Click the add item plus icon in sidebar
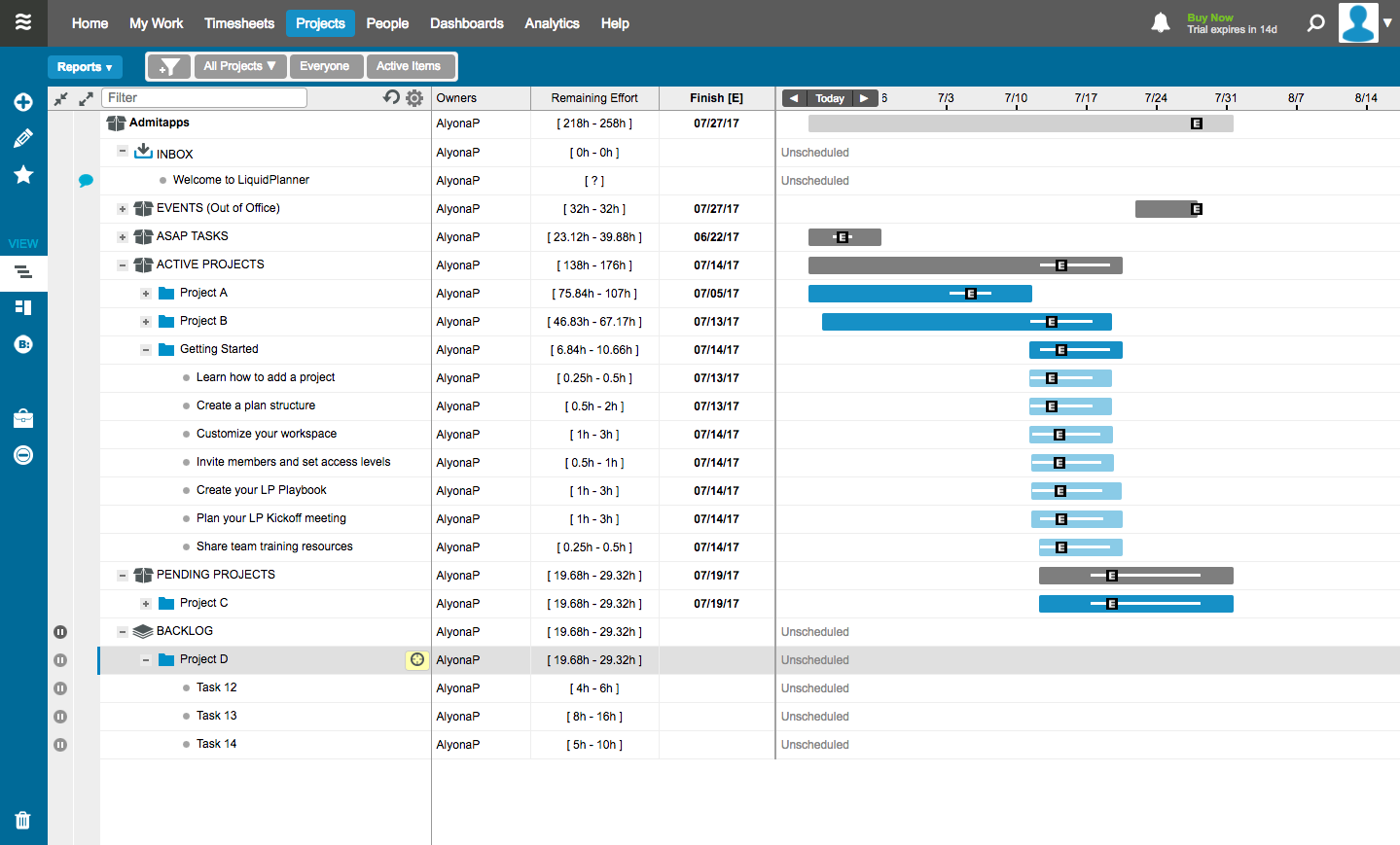Screen dimensions: 1400x845 point(23,102)
